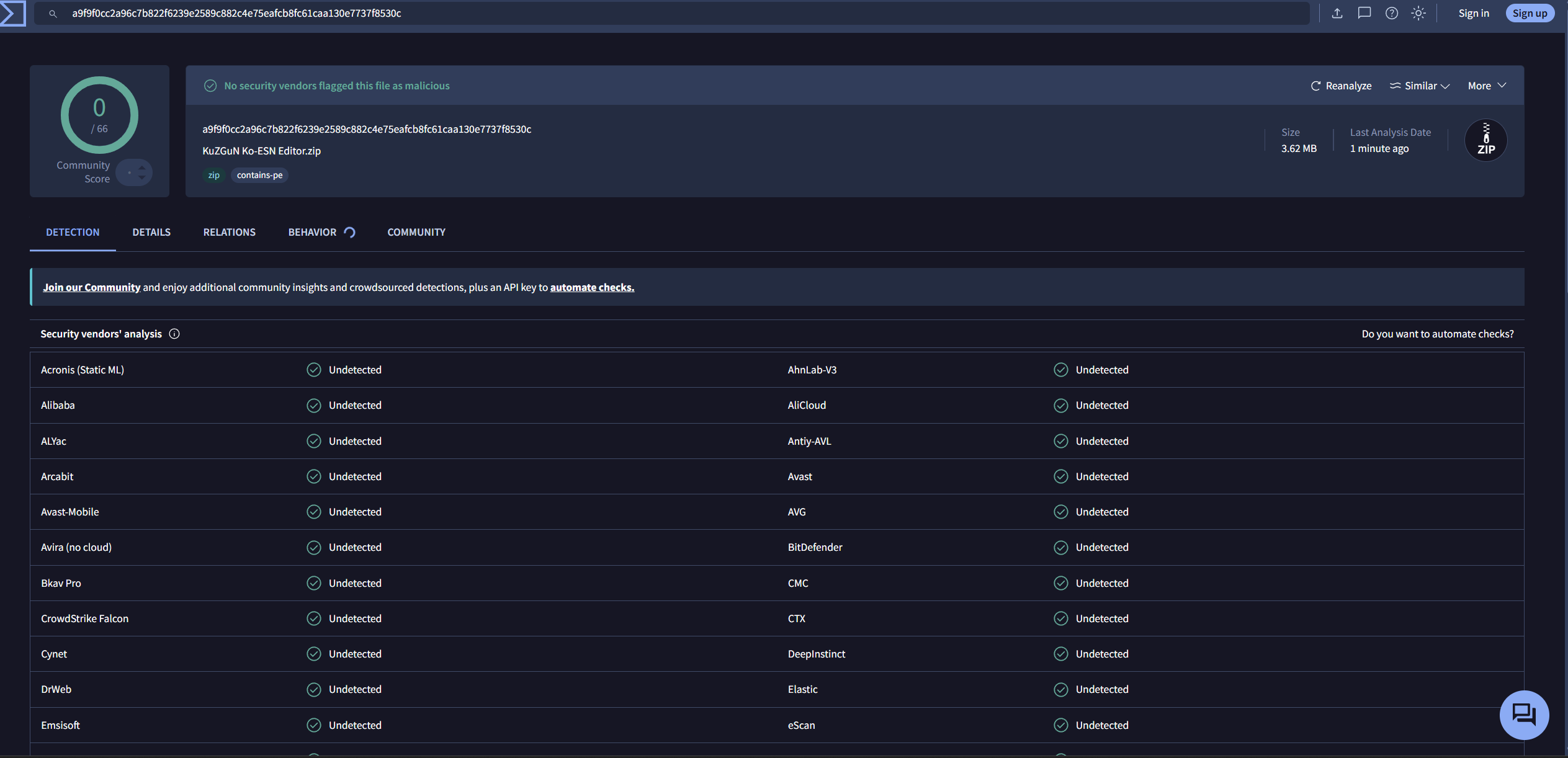Click Avast-Mobile undetected check icon
The image size is (1568, 758).
click(314, 512)
